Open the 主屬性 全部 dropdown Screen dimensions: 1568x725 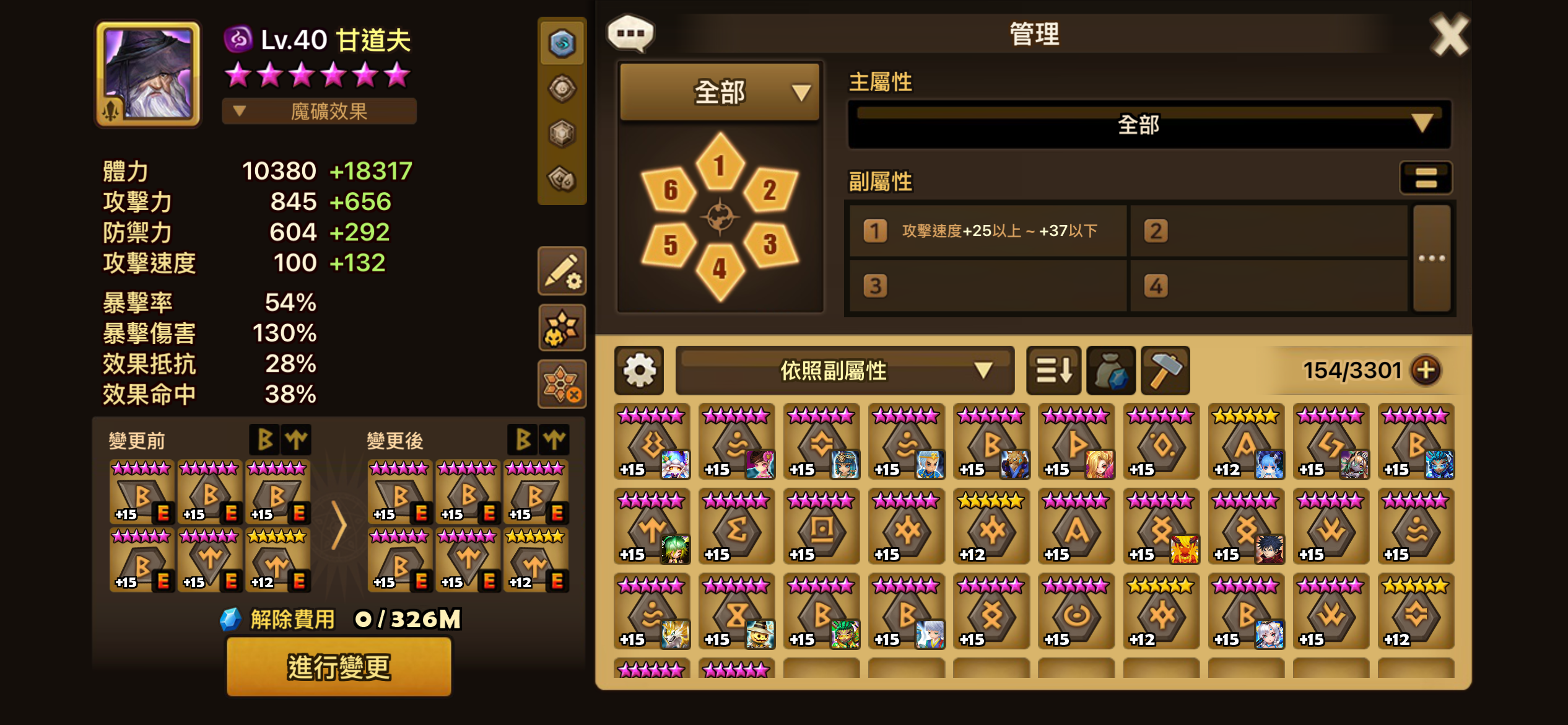(1149, 125)
